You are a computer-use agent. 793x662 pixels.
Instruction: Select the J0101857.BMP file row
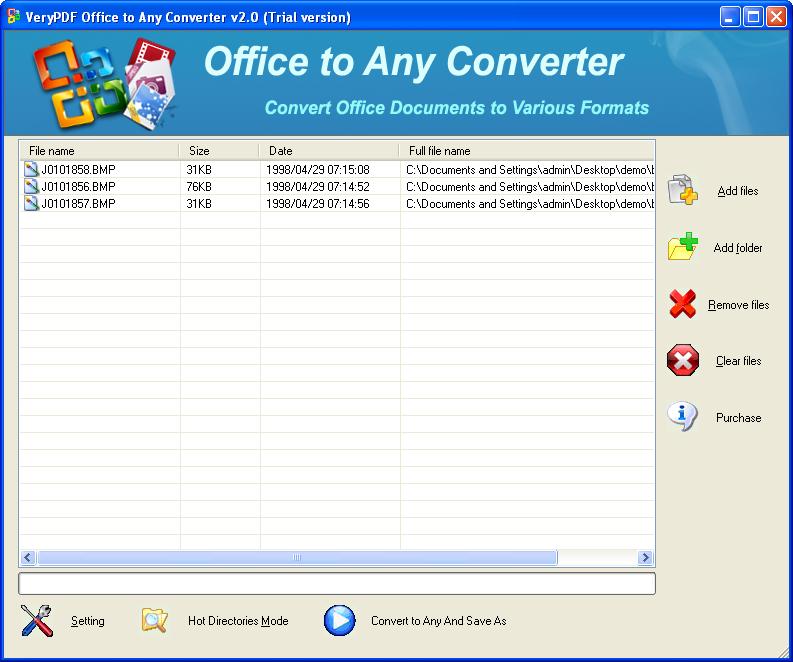(337, 204)
